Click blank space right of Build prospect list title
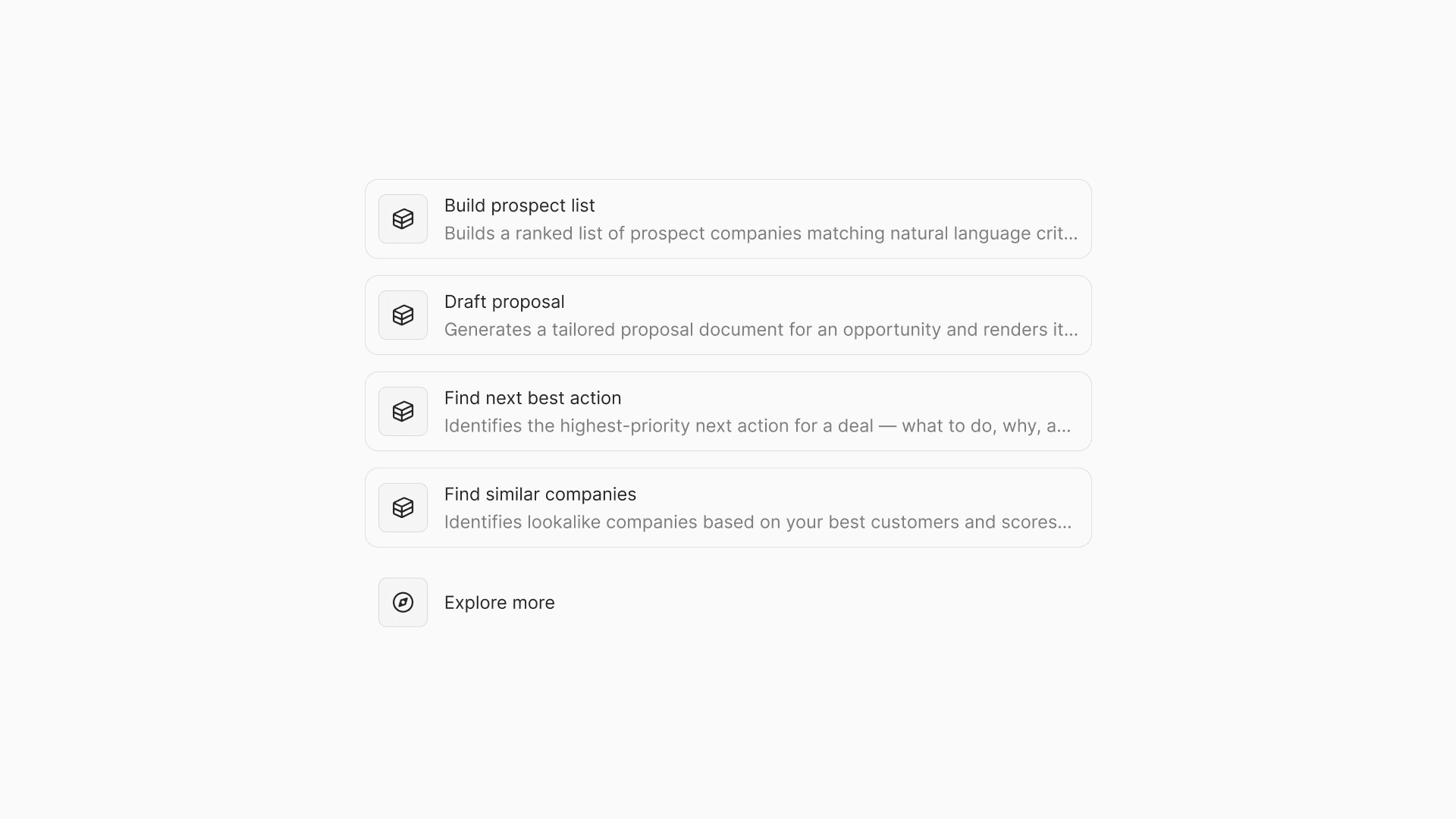 (834, 206)
